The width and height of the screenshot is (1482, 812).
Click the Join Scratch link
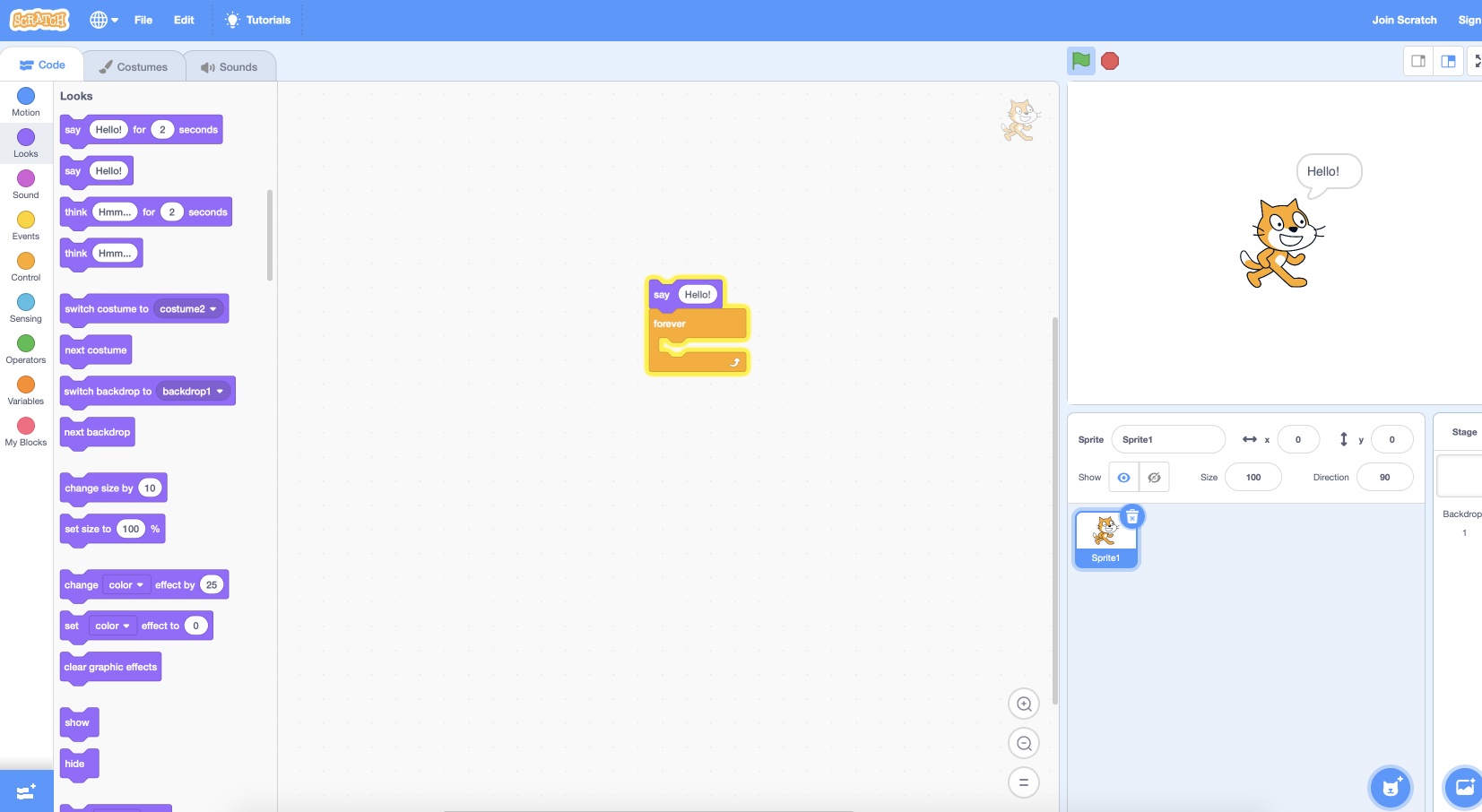coord(1404,20)
